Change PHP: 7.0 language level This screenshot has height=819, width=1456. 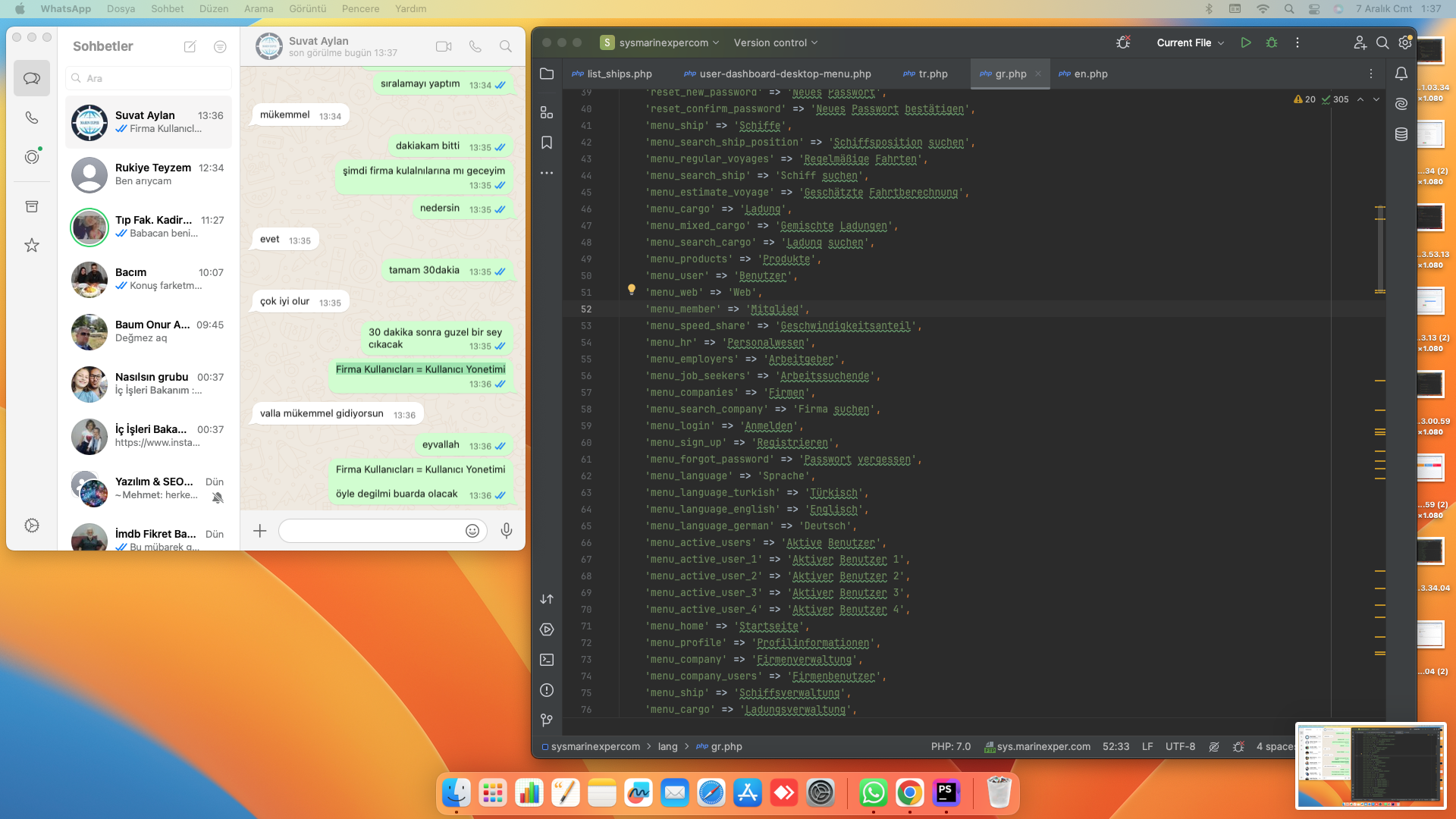951,746
